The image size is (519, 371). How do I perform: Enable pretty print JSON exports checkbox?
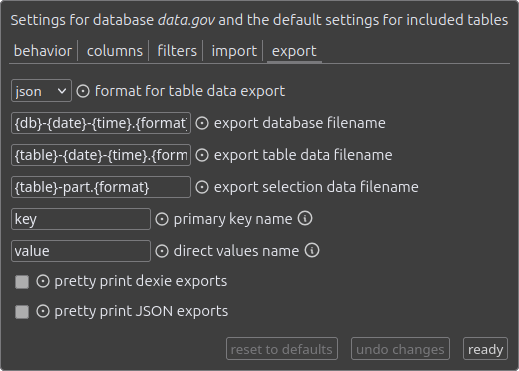pyautogui.click(x=22, y=312)
